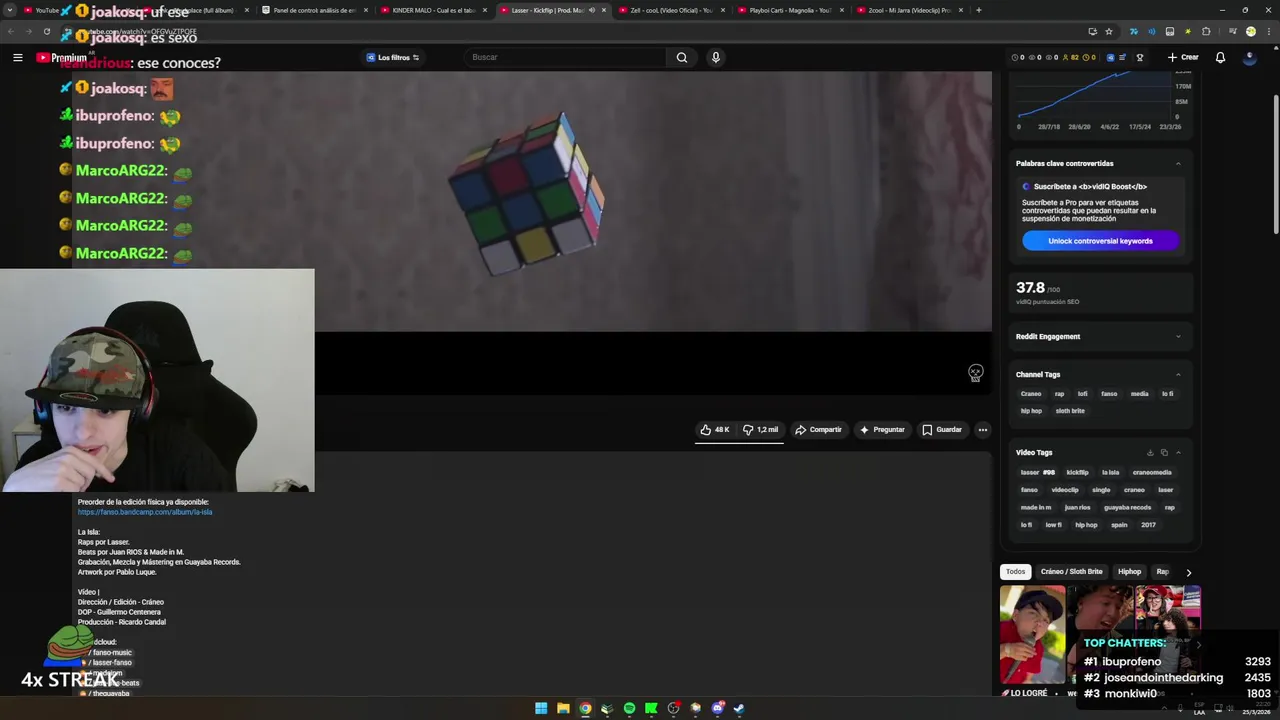Click the spain video tag
Screen dimensions: 1280x720
1119,525
